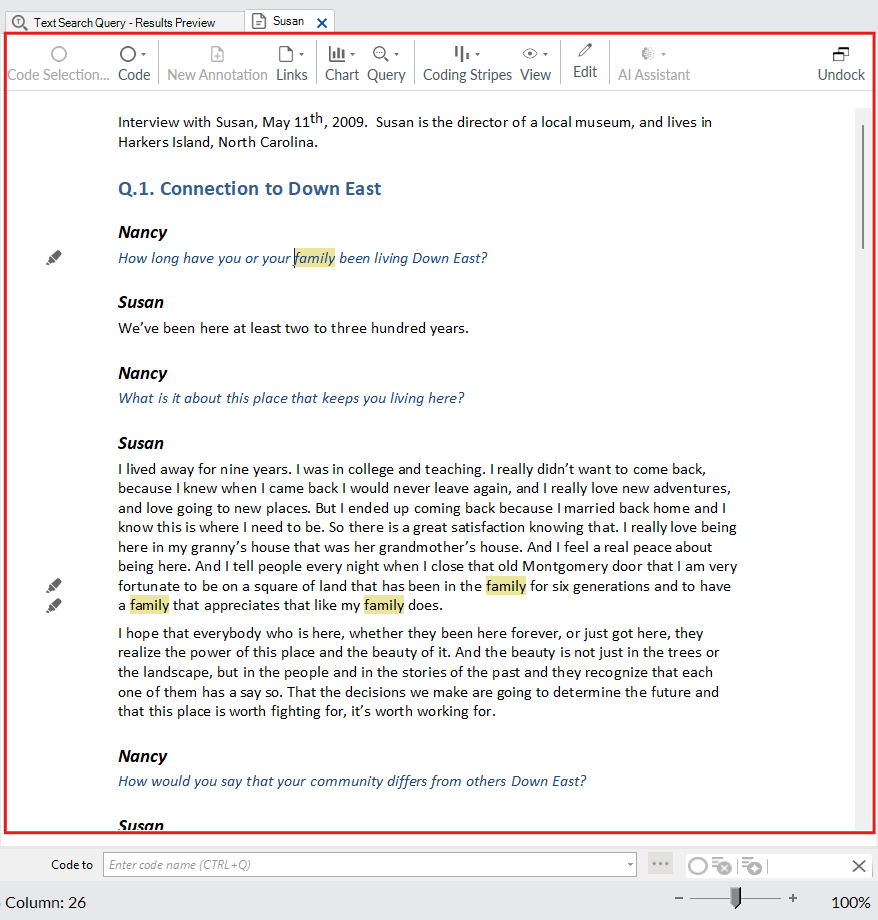The height and width of the screenshot is (920, 878).
Task: Click the Code circle icon in toolbar
Action: click(128, 54)
